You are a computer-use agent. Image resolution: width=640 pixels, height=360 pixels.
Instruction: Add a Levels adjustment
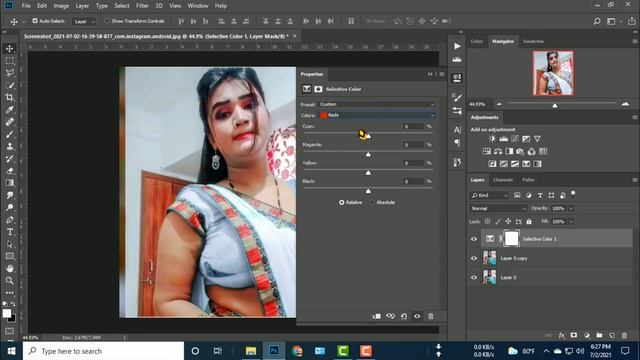click(504, 139)
